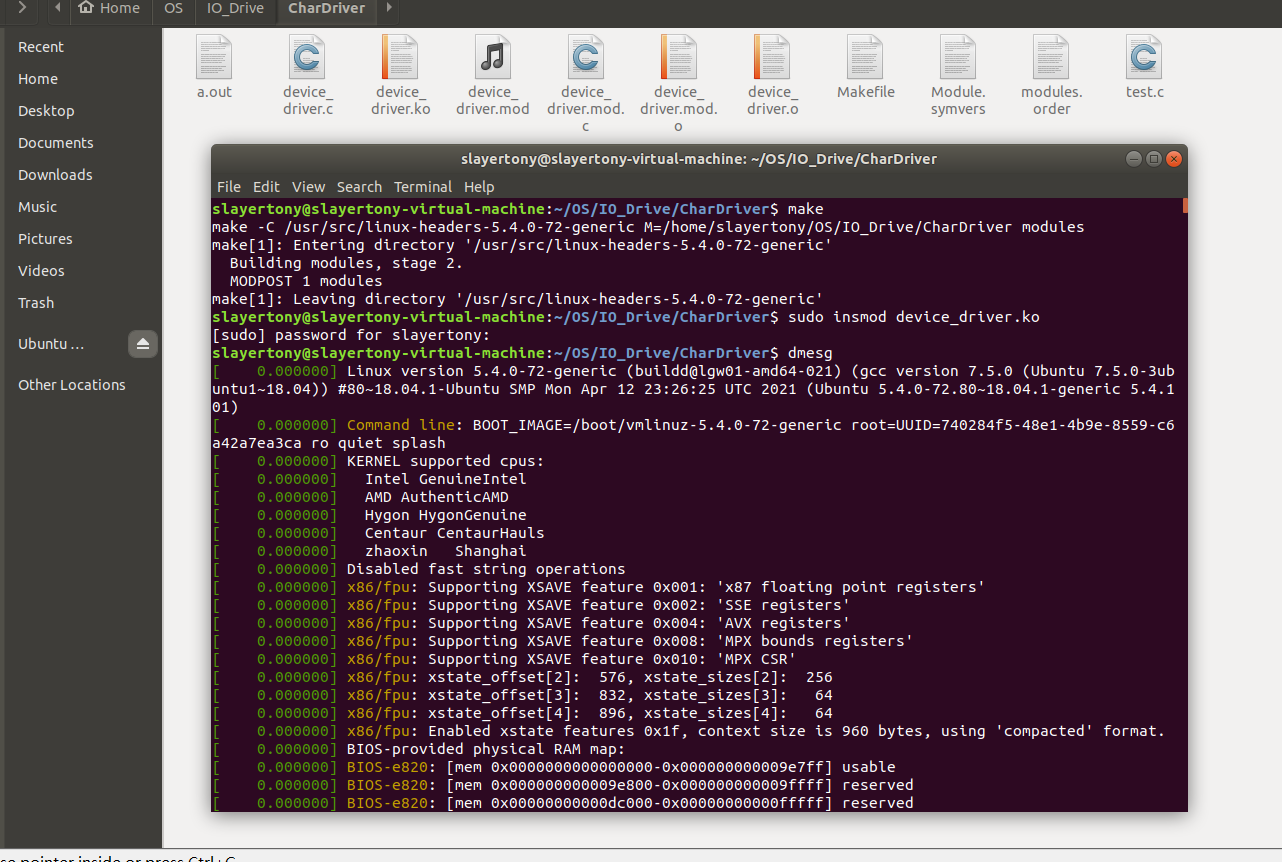Click the 'dmesg' command in the terminal

810,353
